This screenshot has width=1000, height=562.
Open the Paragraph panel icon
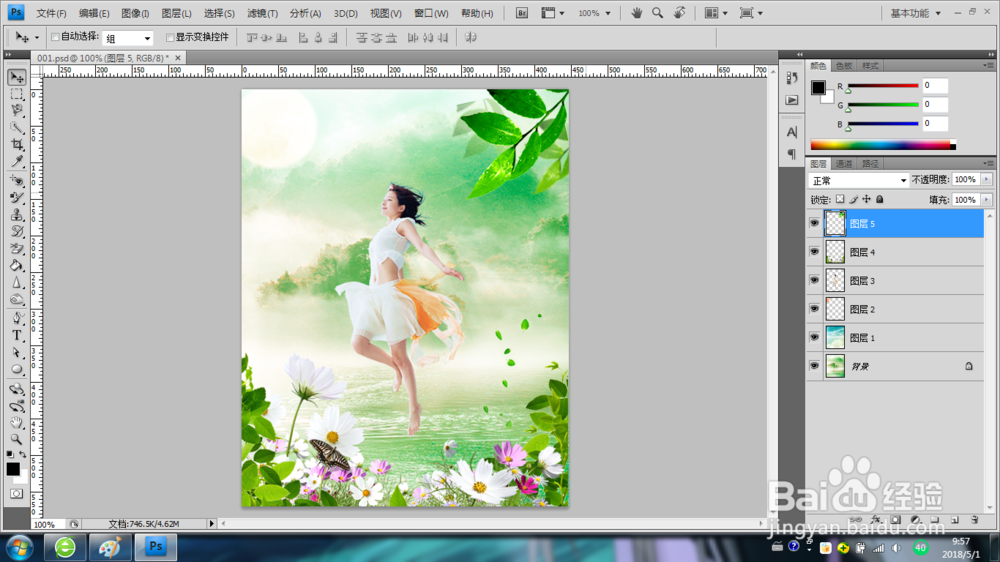791,154
